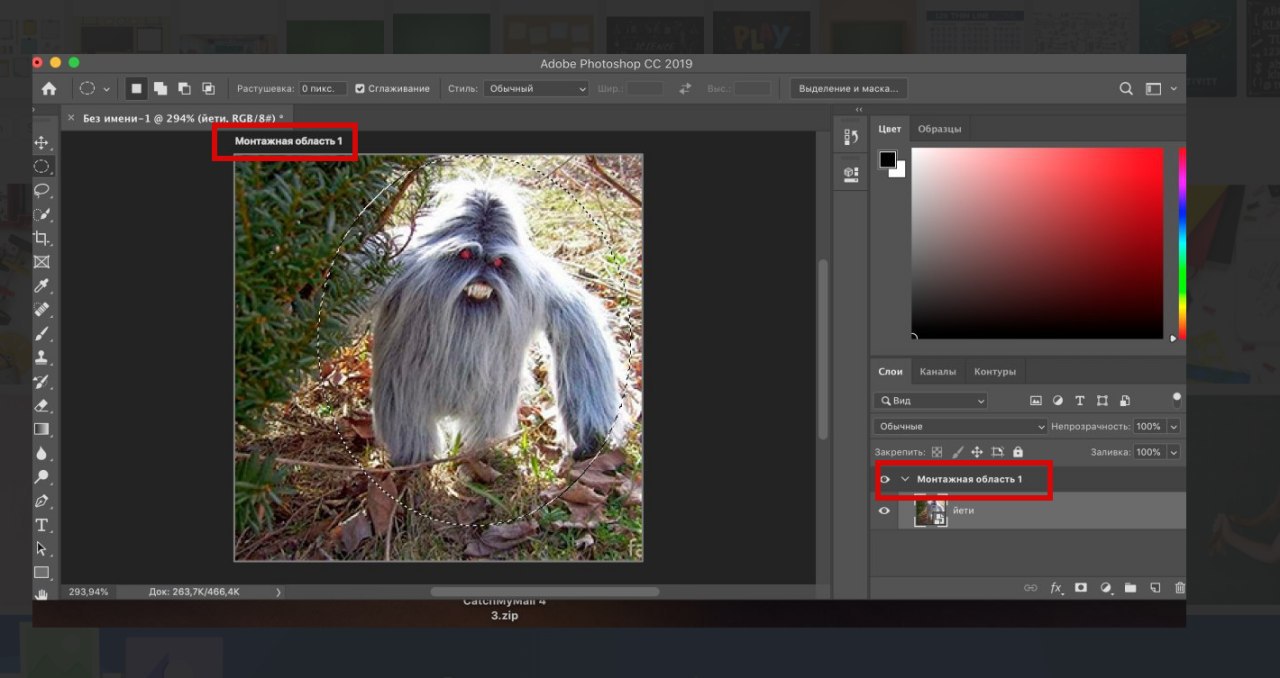Lock layer position
The height and width of the screenshot is (678, 1280).
pyautogui.click(x=977, y=452)
